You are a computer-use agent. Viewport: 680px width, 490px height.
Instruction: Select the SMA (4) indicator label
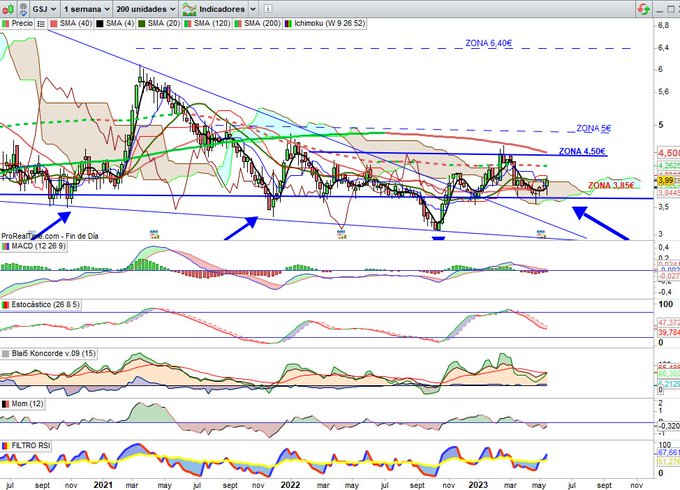tap(115, 23)
